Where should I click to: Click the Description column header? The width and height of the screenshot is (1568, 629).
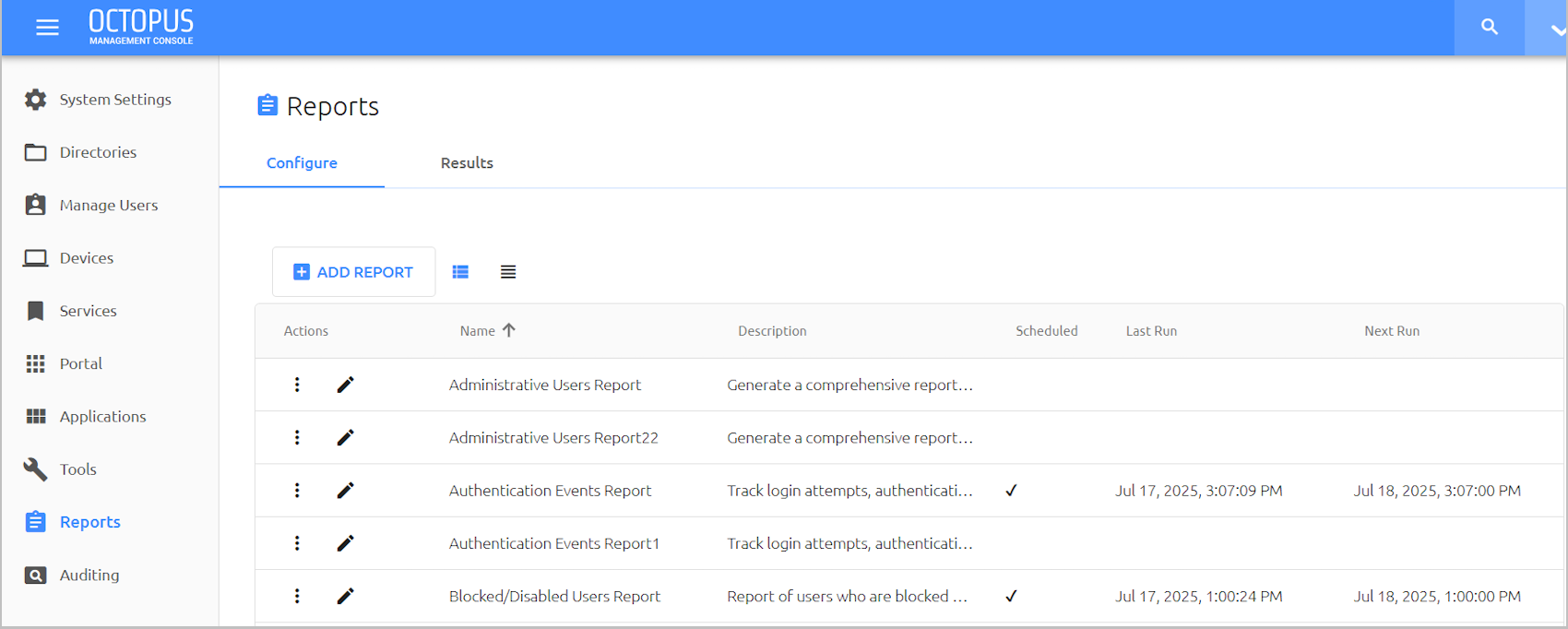[x=772, y=331]
